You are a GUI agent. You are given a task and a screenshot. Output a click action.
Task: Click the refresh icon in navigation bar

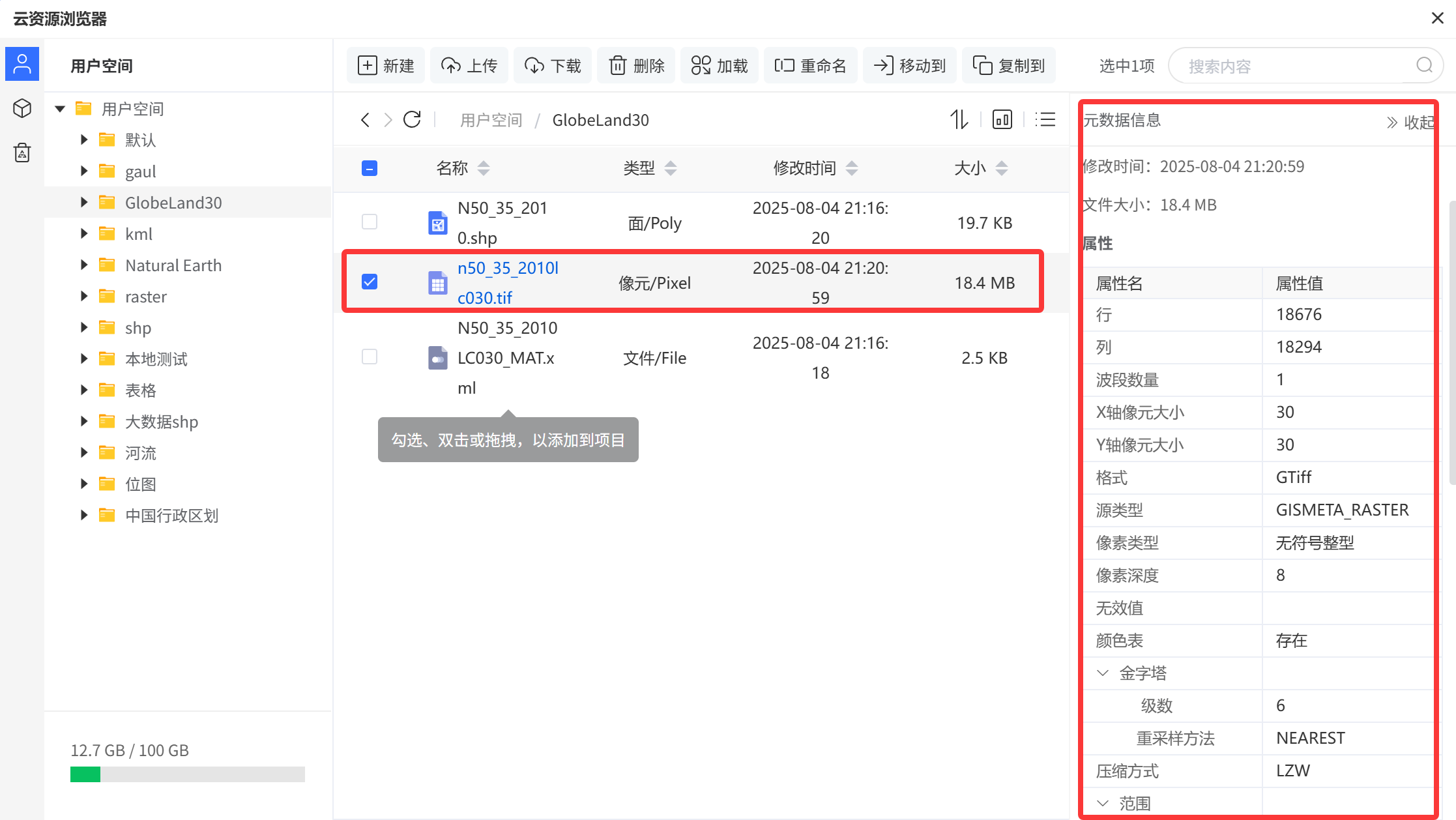click(412, 120)
